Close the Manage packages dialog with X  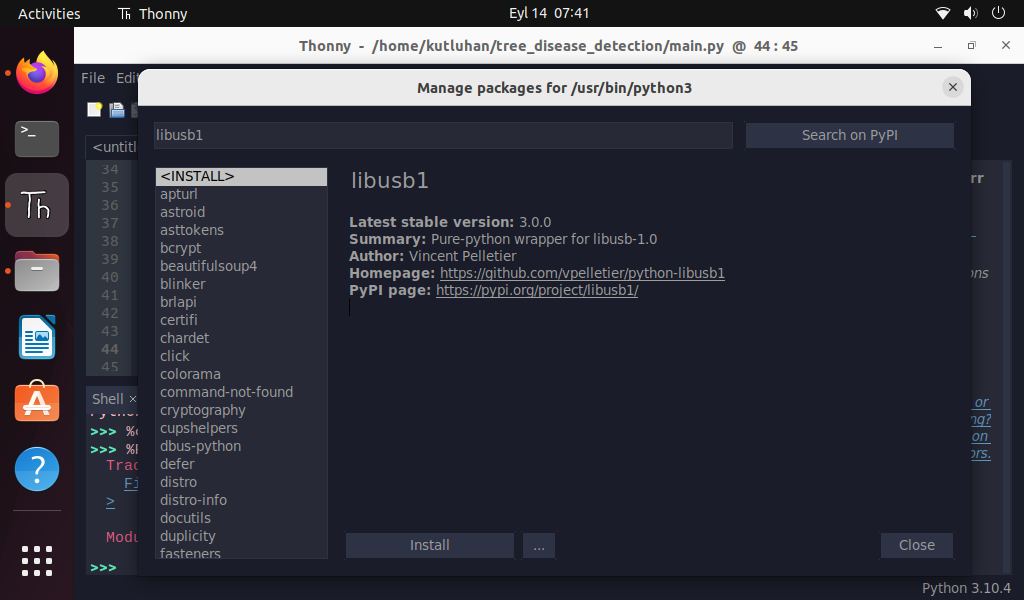point(953,88)
